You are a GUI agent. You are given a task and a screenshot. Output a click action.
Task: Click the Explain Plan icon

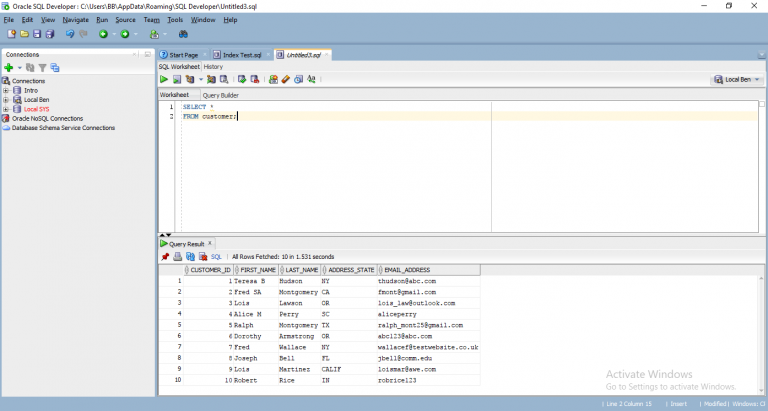click(190, 79)
